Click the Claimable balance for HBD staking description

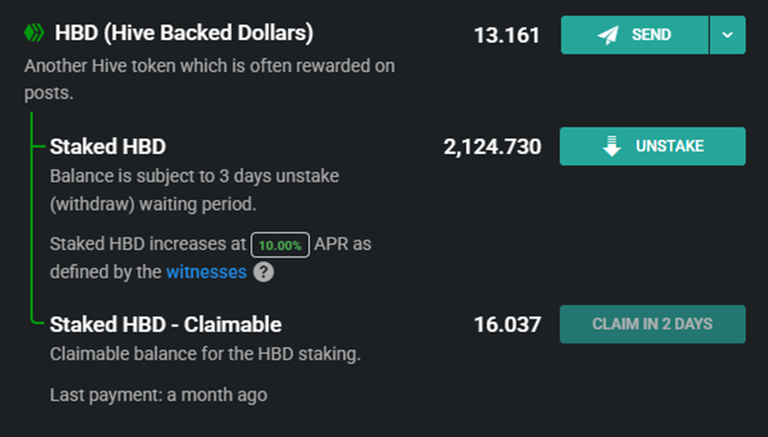205,354
